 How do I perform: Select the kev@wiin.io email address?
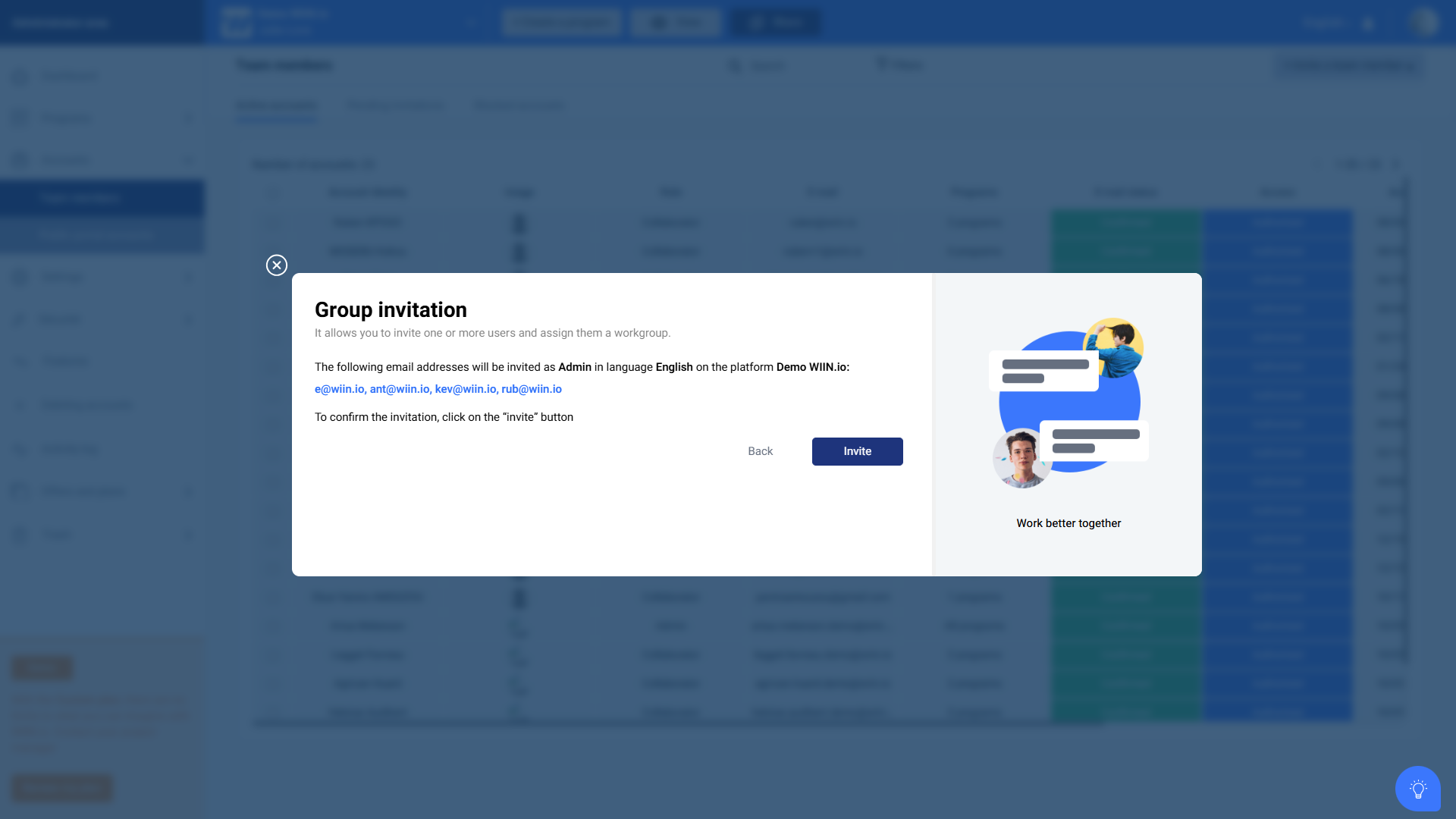coord(465,389)
